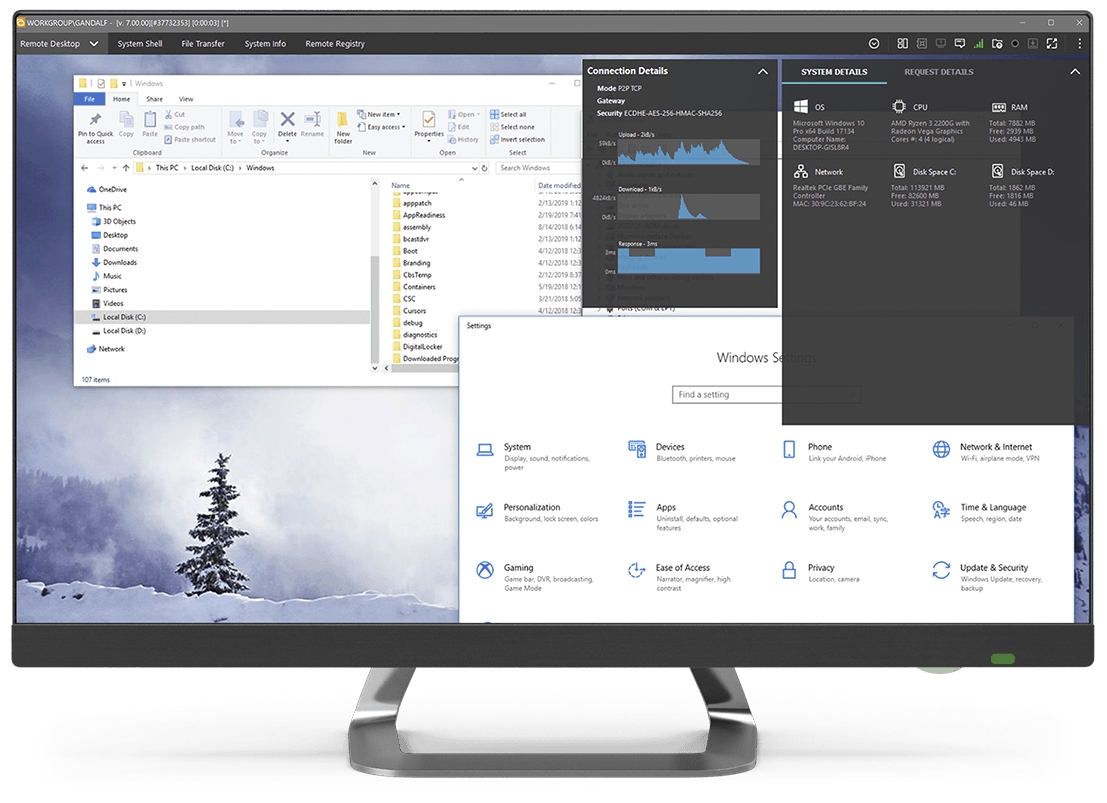
Task: Select the Branding folder in file list
Action: tap(412, 263)
